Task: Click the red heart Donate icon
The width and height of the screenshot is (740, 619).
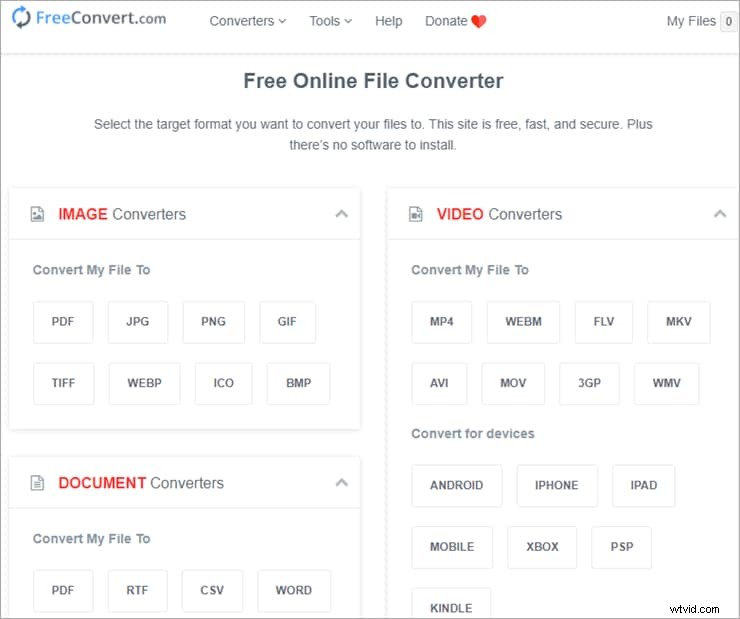Action: pyautogui.click(x=479, y=21)
